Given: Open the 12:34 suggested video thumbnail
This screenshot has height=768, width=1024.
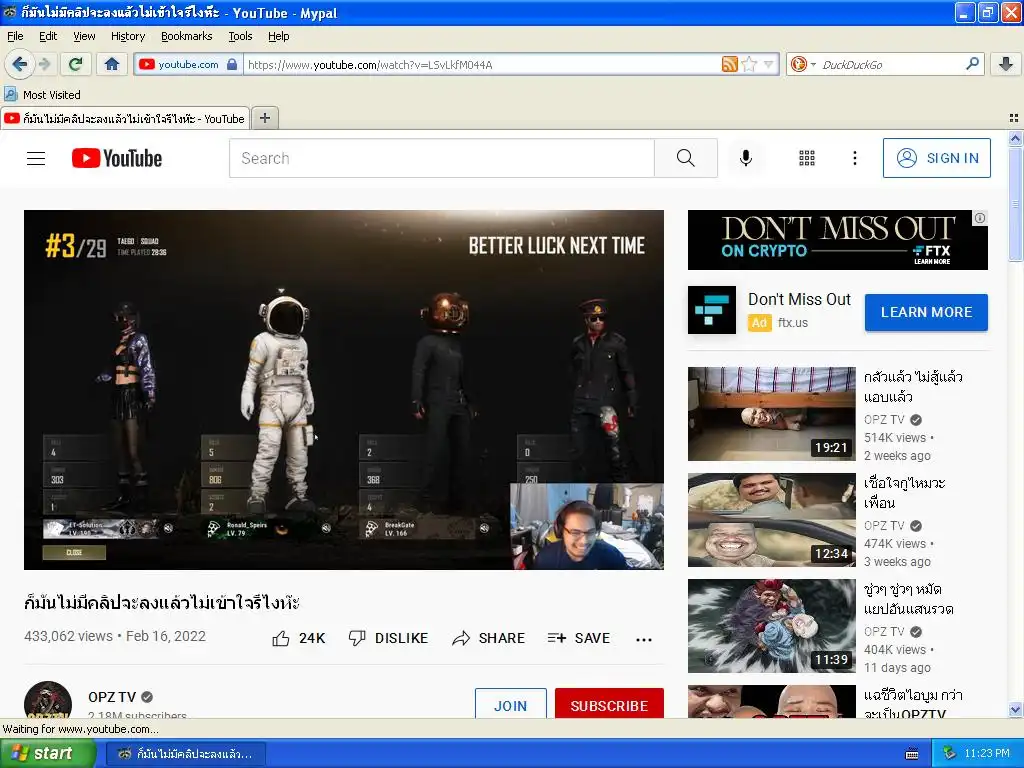Looking at the screenshot, I should 771,520.
